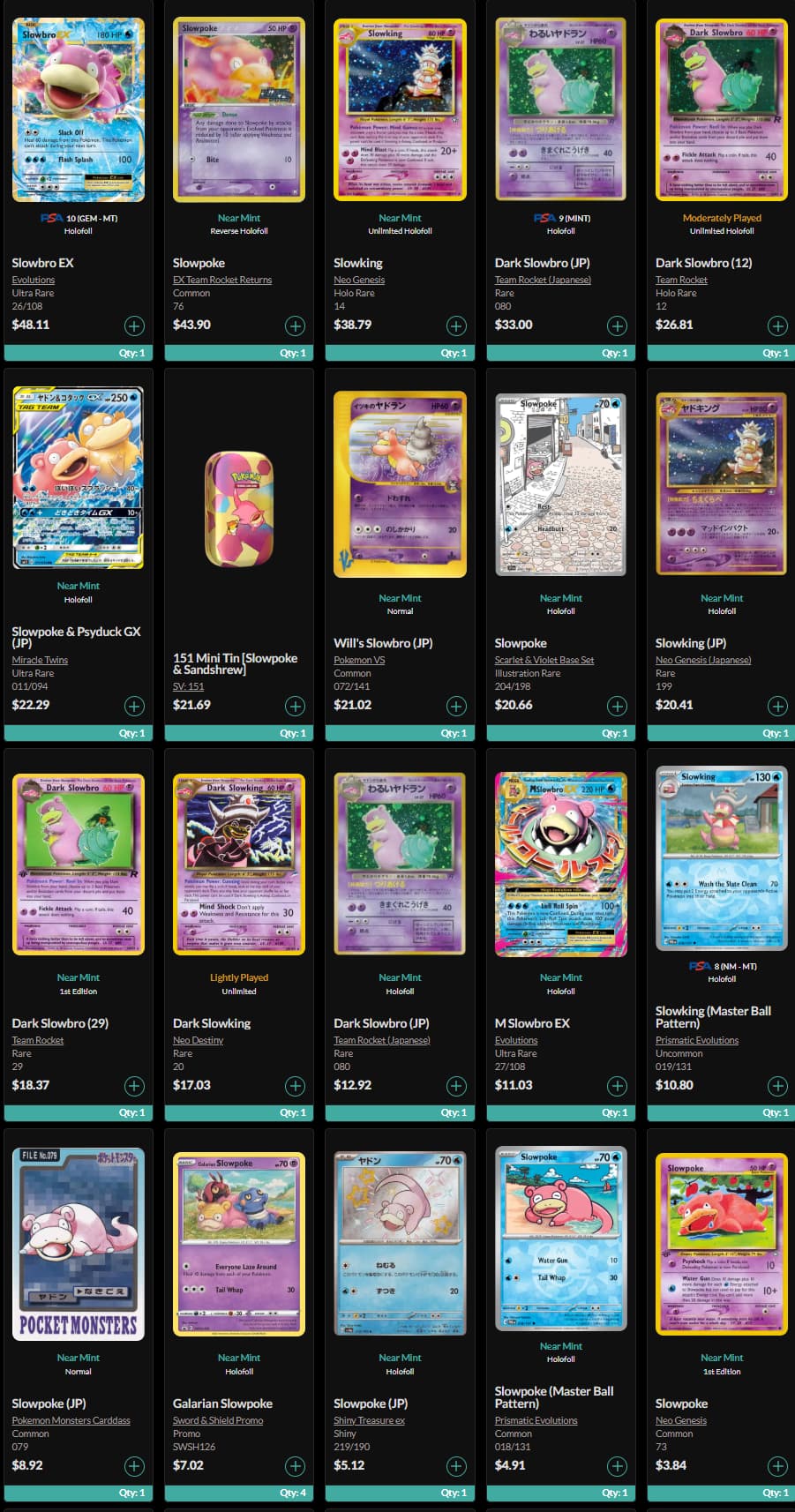
Task: Click the Qty: 4 bar under Galarian Slowpoke
Action: point(239,1493)
